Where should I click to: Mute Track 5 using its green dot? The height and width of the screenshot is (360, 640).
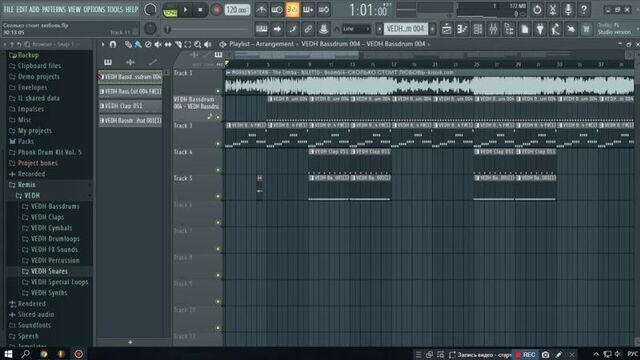coord(218,196)
